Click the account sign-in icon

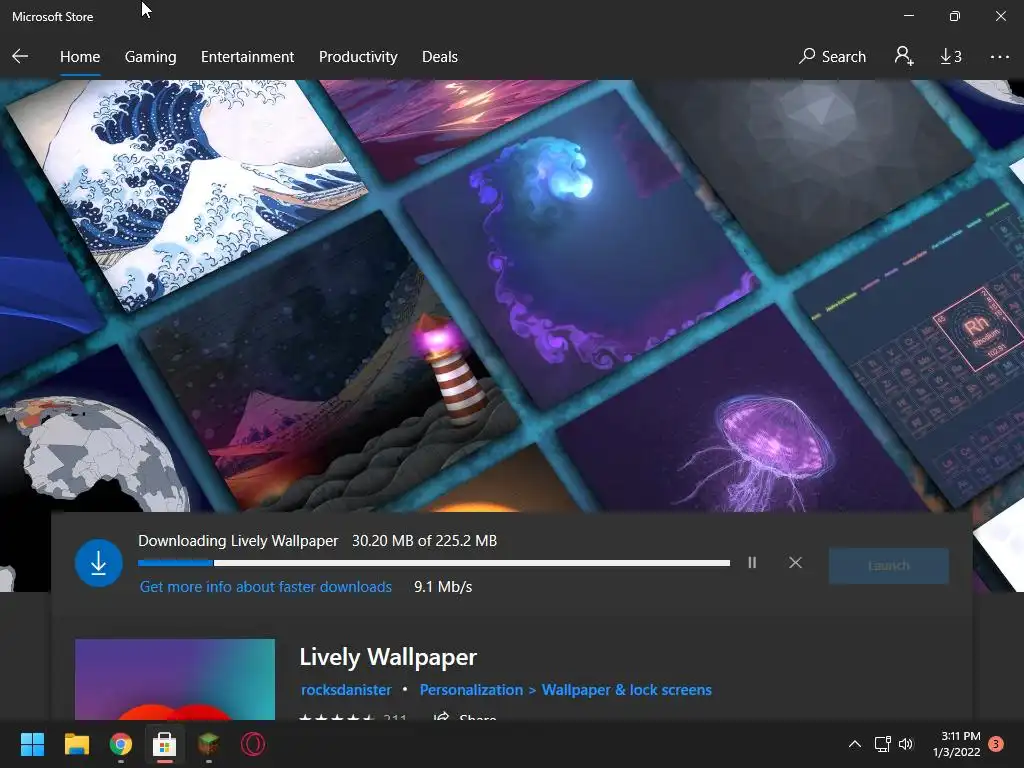[904, 56]
